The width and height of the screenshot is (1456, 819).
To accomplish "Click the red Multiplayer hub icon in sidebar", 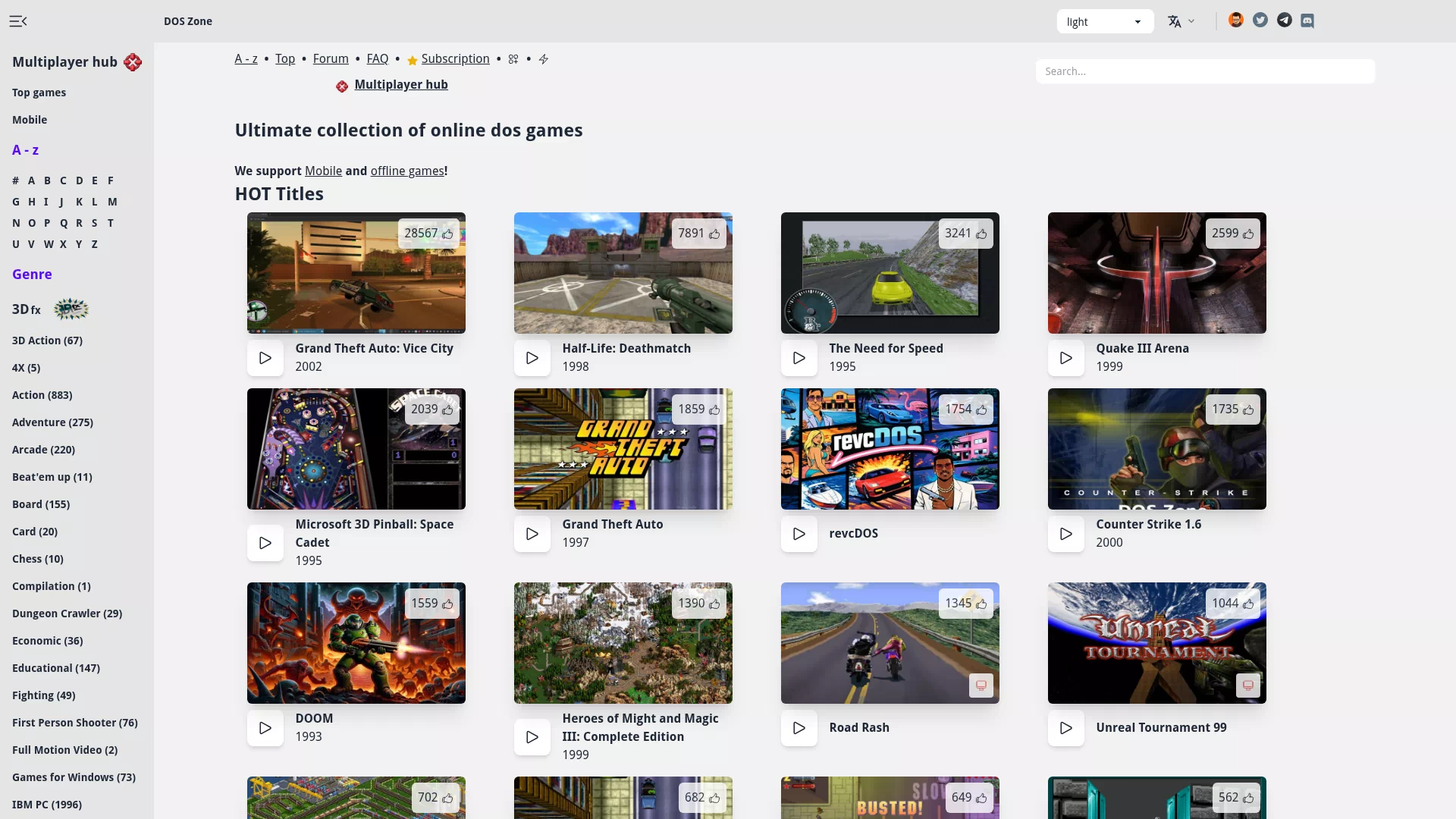I will pos(133,62).
